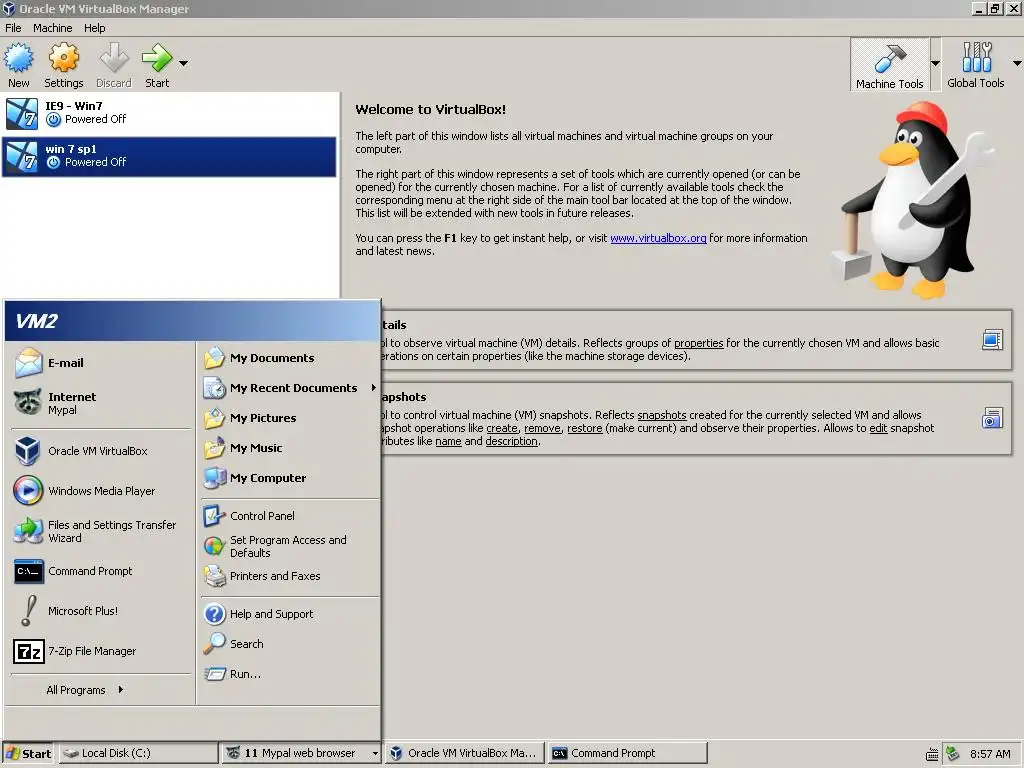Image resolution: width=1024 pixels, height=768 pixels.
Task: Click the description link in Snapshots text
Action: point(511,441)
